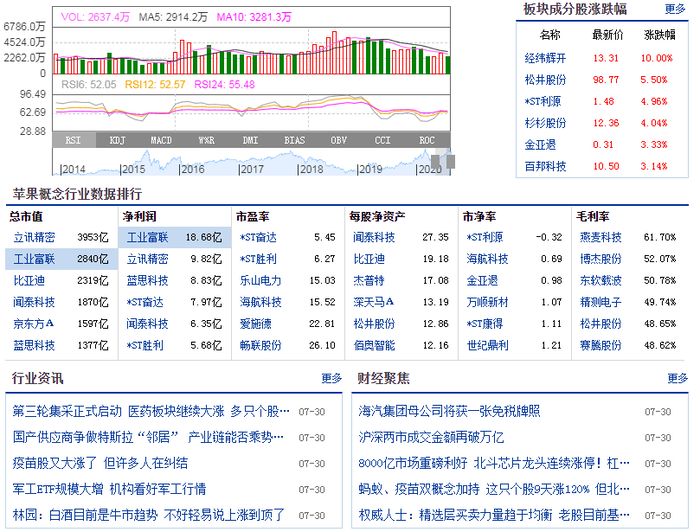Image resolution: width=700 pixels, height=532 pixels.
Task: Open 佰奥智能 under 每股净资产 ranking
Action: [374, 345]
